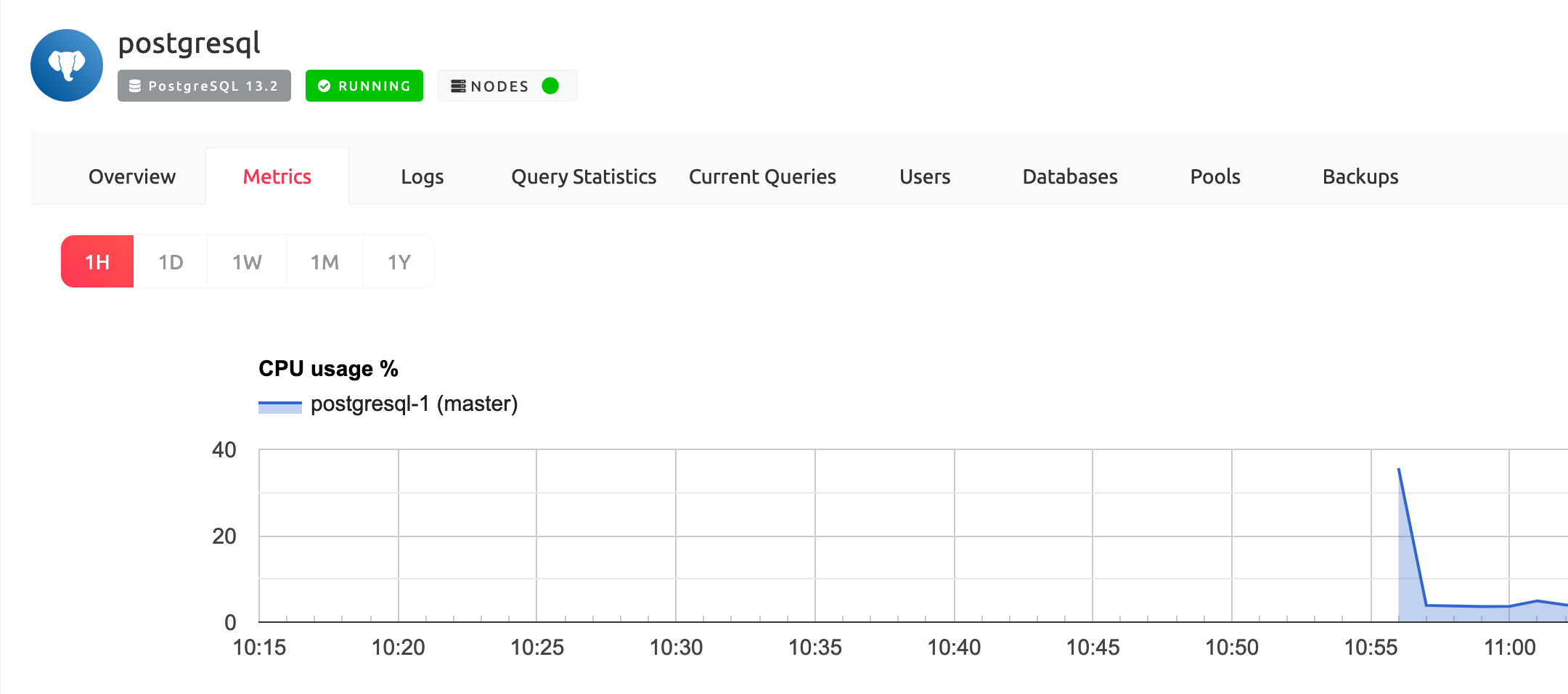Open the Logs tab

[x=422, y=176]
